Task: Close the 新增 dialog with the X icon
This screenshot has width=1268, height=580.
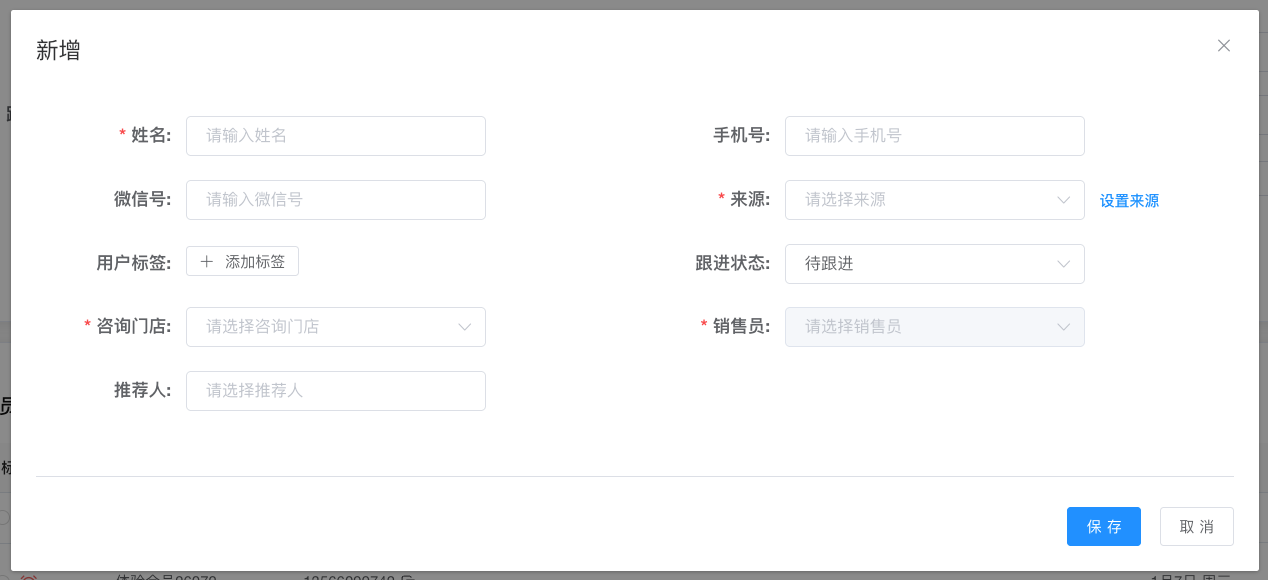Action: point(1223,46)
